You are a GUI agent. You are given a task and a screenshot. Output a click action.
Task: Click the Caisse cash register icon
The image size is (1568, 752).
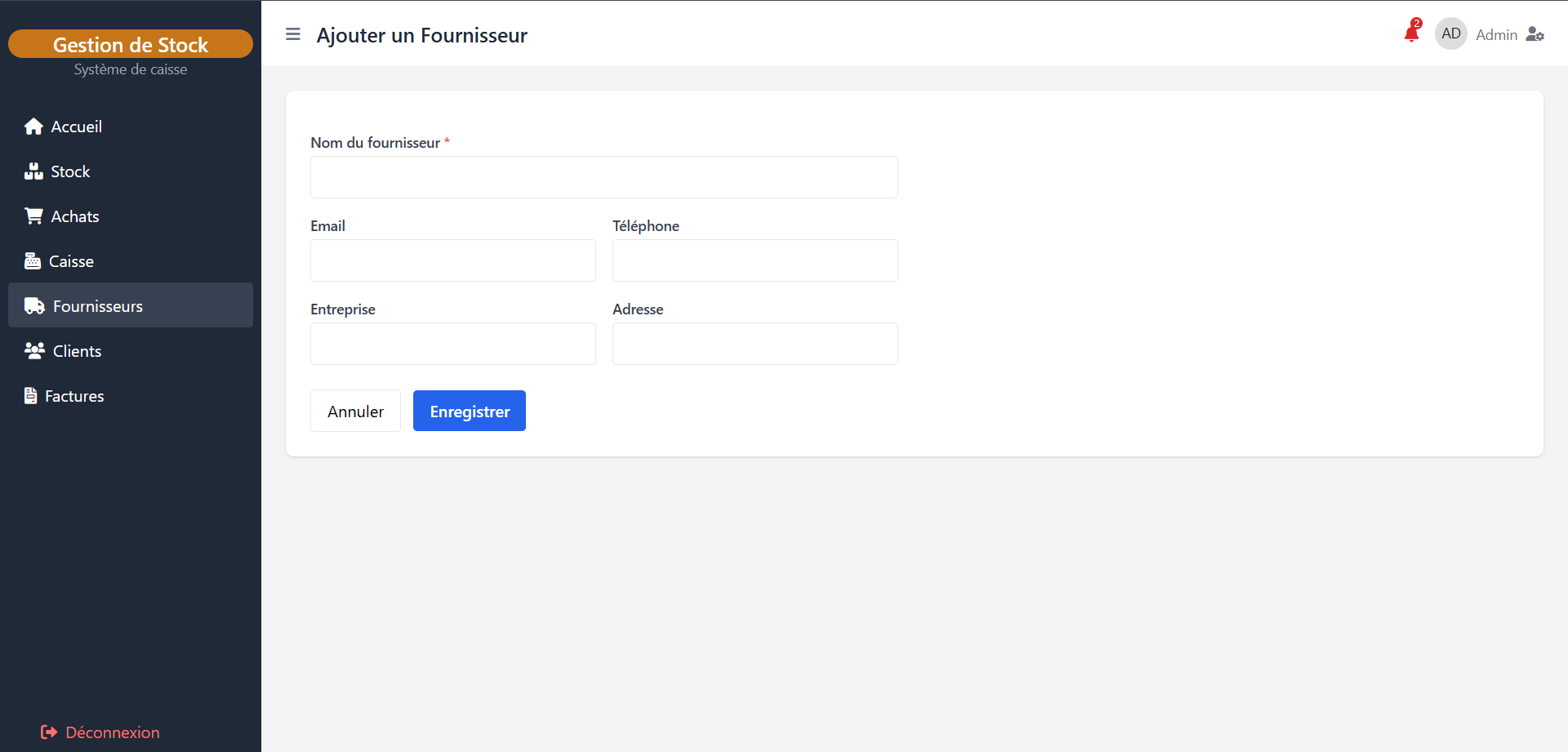(33, 261)
